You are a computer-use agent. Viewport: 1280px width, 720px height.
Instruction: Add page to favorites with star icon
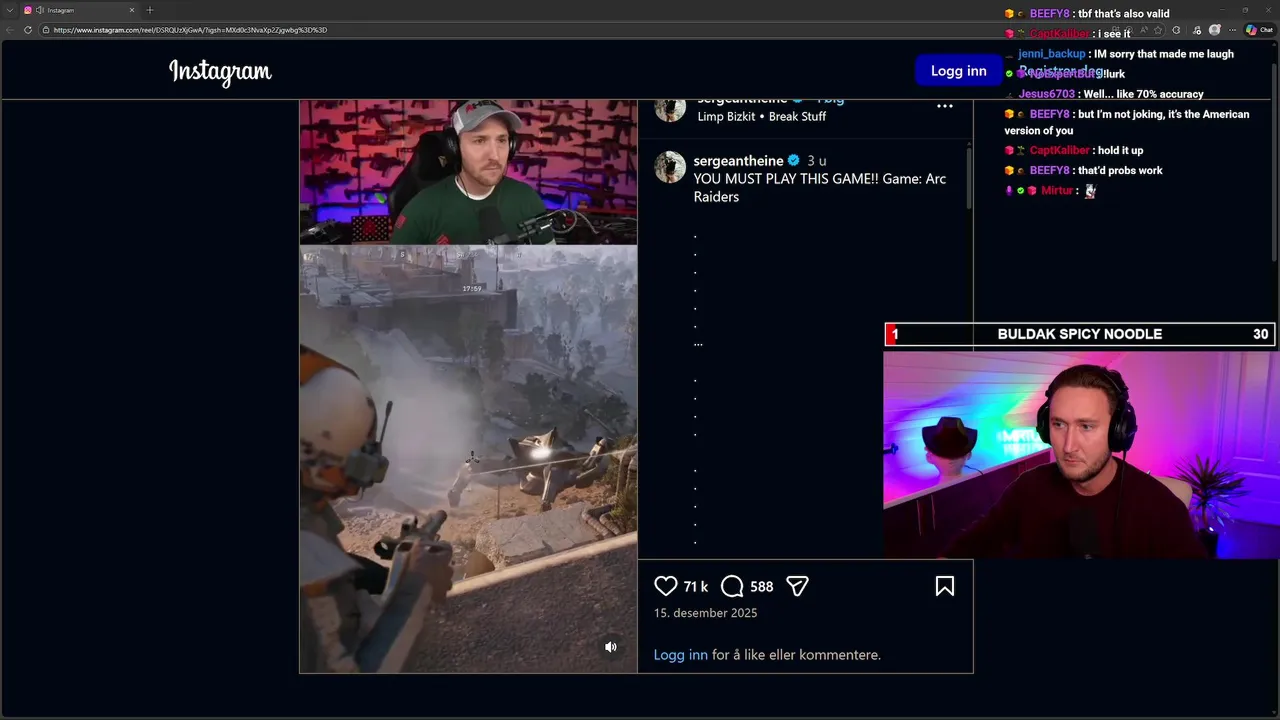pos(1159,30)
